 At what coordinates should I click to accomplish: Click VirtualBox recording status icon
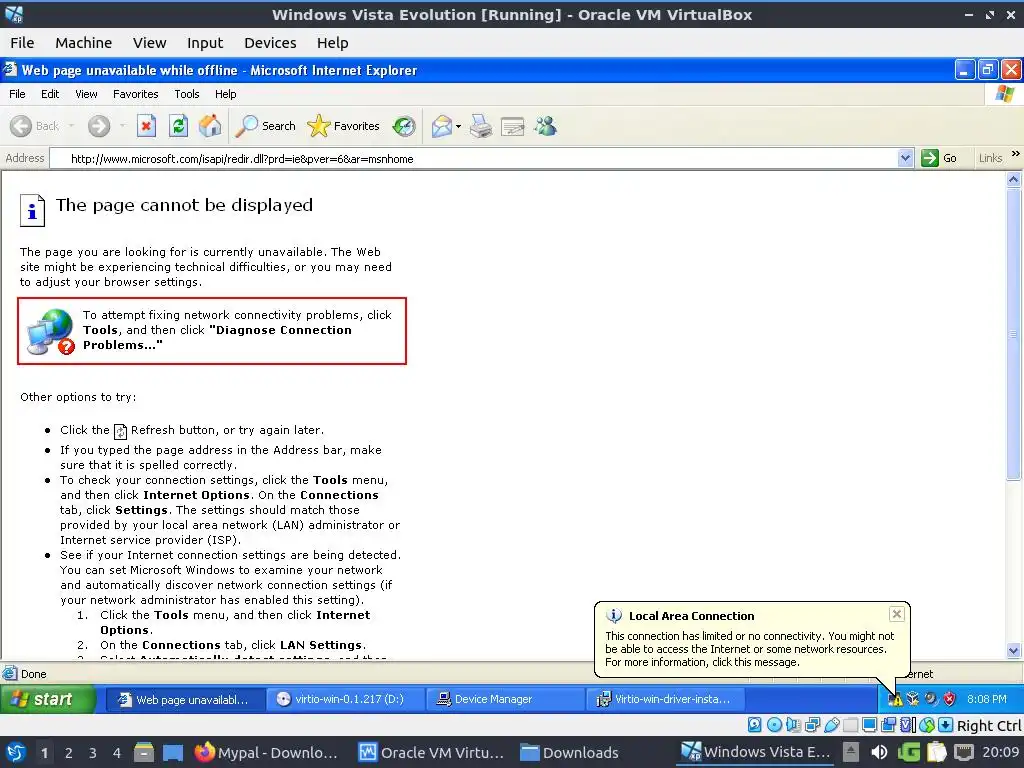[x=889, y=724]
